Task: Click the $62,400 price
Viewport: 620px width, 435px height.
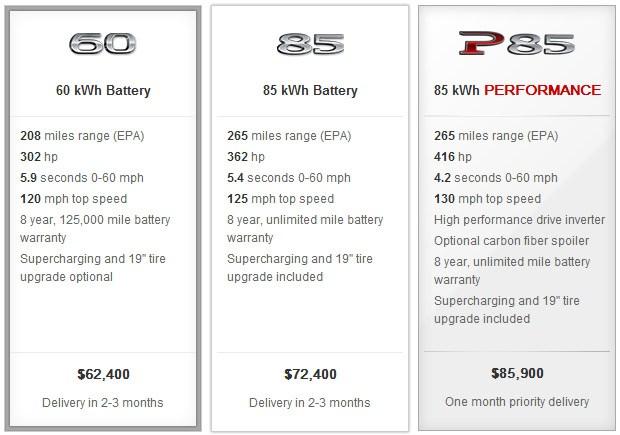Action: (103, 375)
